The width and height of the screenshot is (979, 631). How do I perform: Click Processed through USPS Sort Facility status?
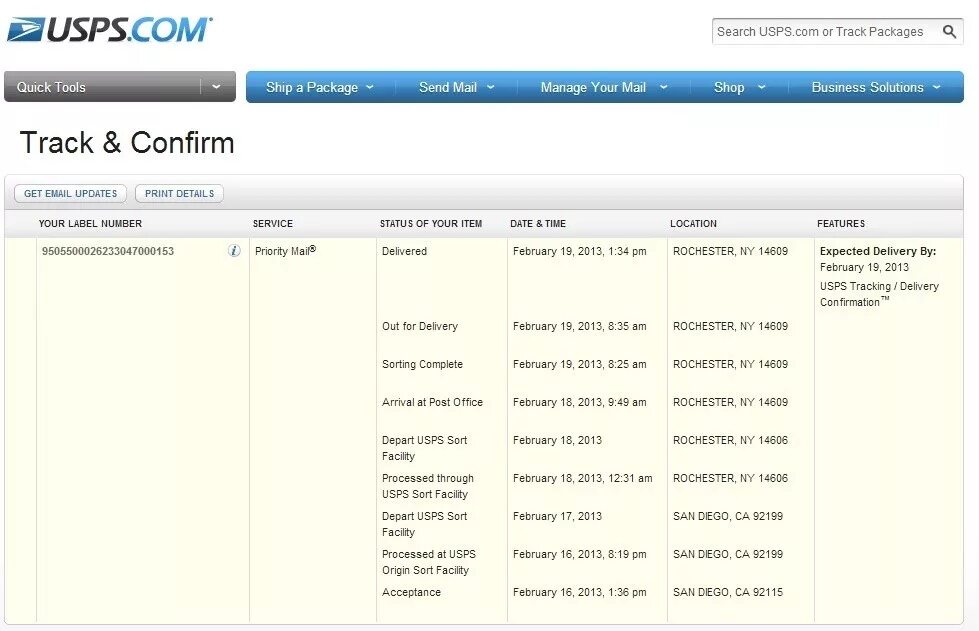pyautogui.click(x=428, y=486)
